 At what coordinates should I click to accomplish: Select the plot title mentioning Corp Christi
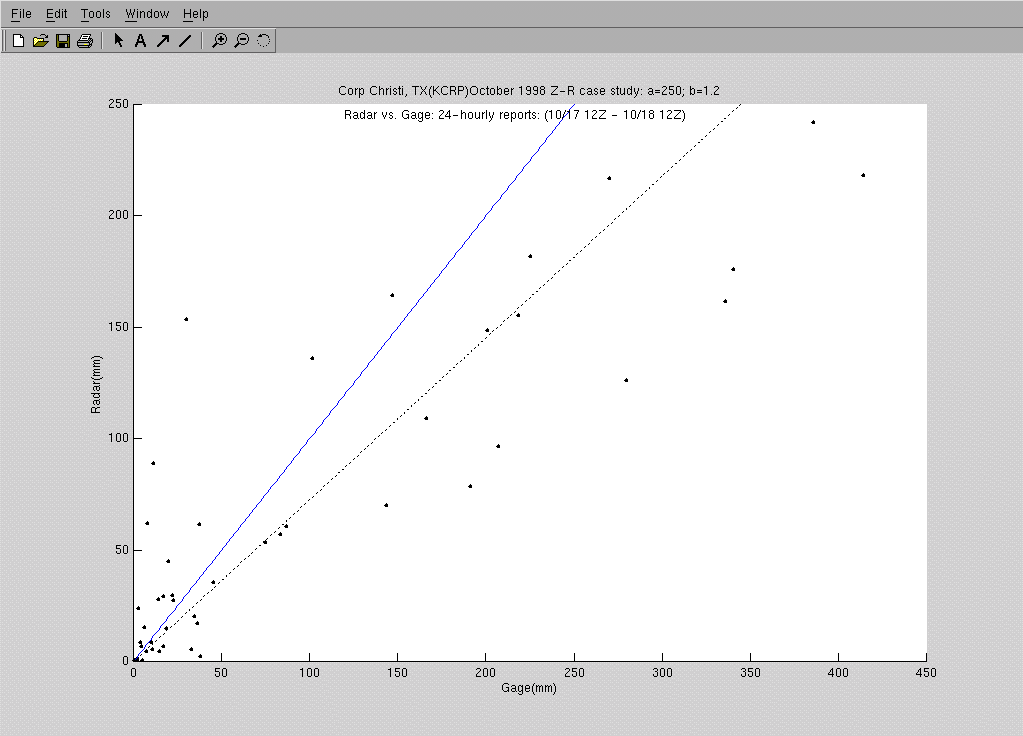528,91
